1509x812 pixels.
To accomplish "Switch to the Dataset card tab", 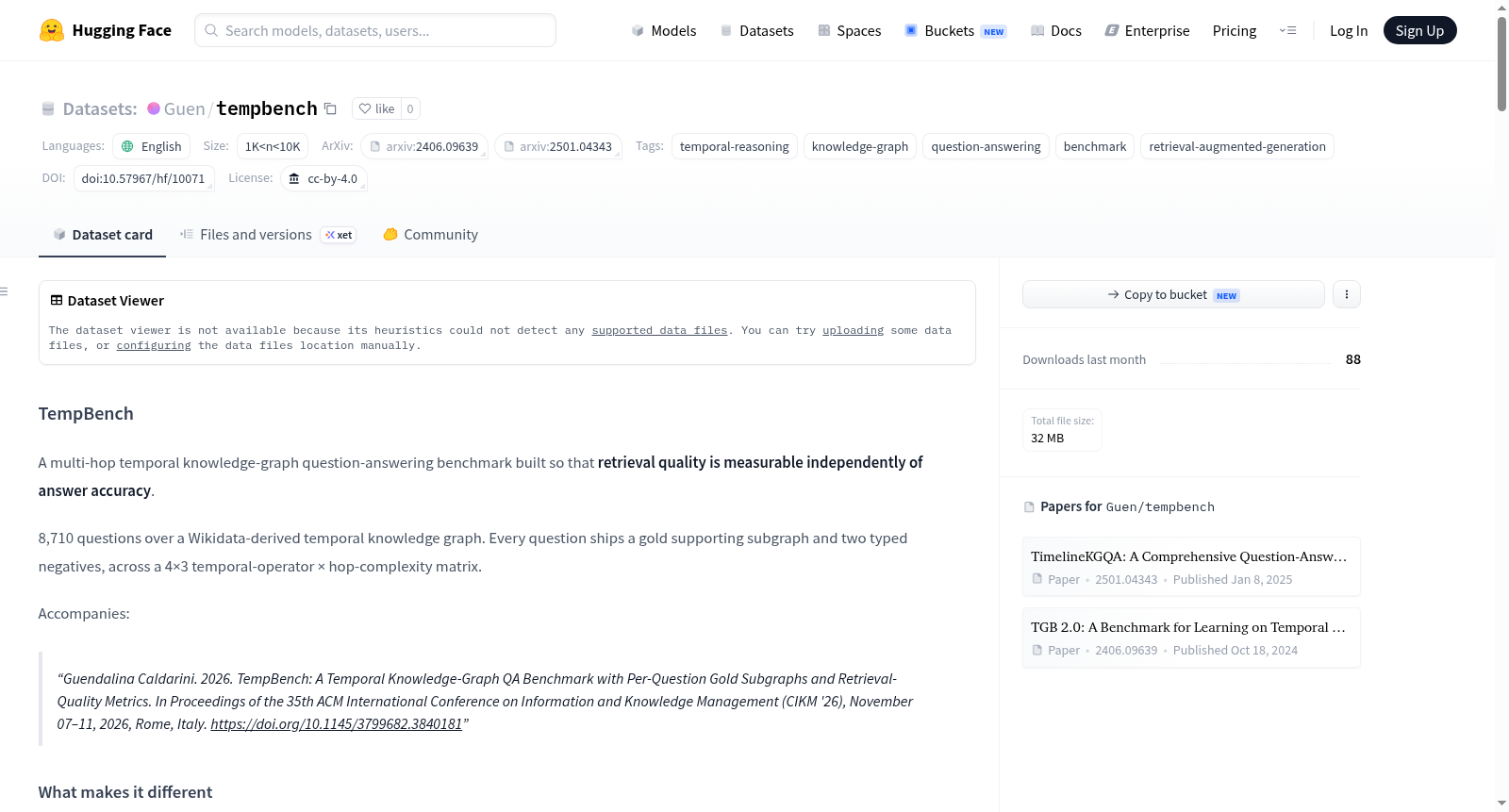I will click(x=103, y=235).
